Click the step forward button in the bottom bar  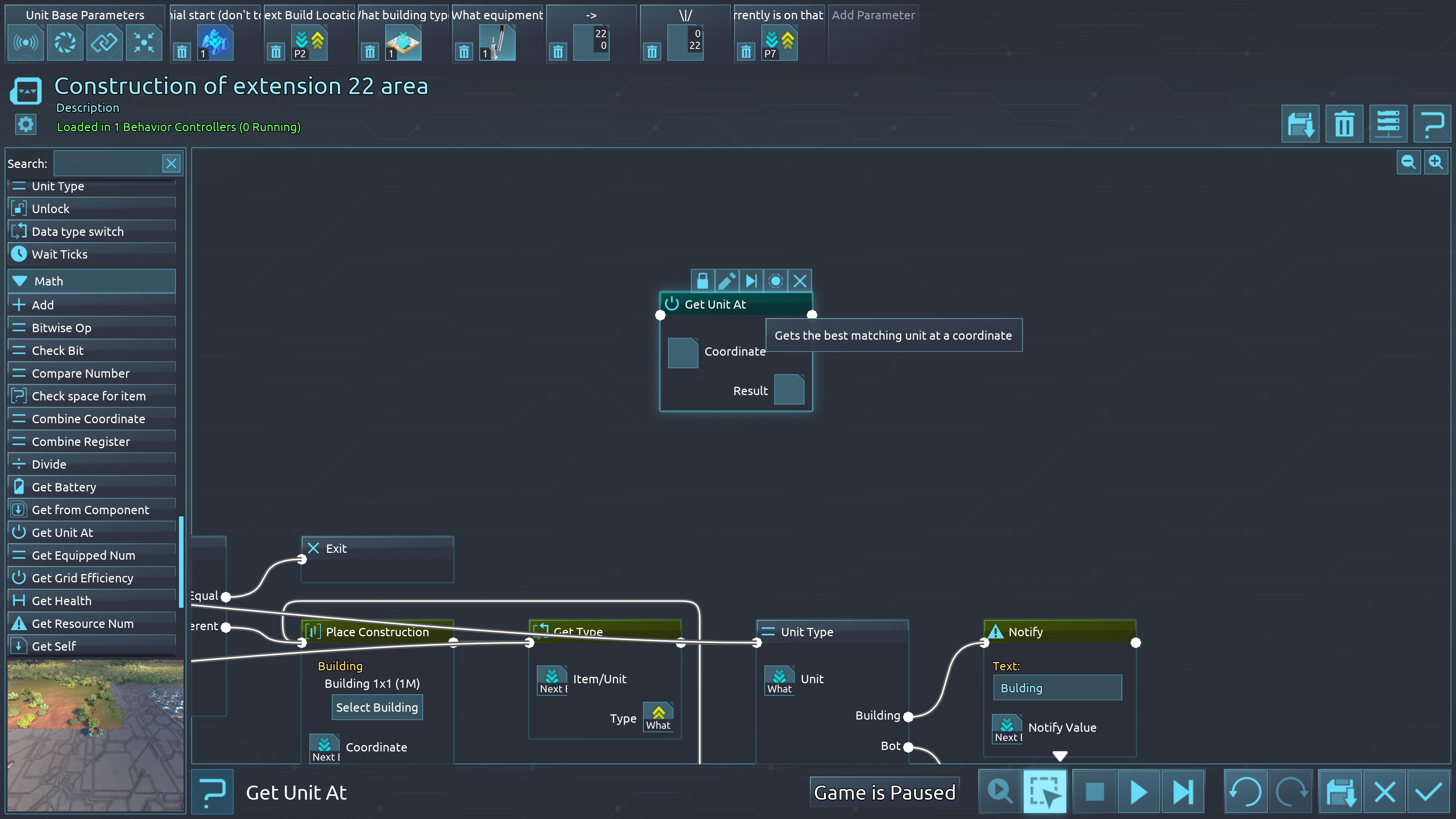[1183, 792]
